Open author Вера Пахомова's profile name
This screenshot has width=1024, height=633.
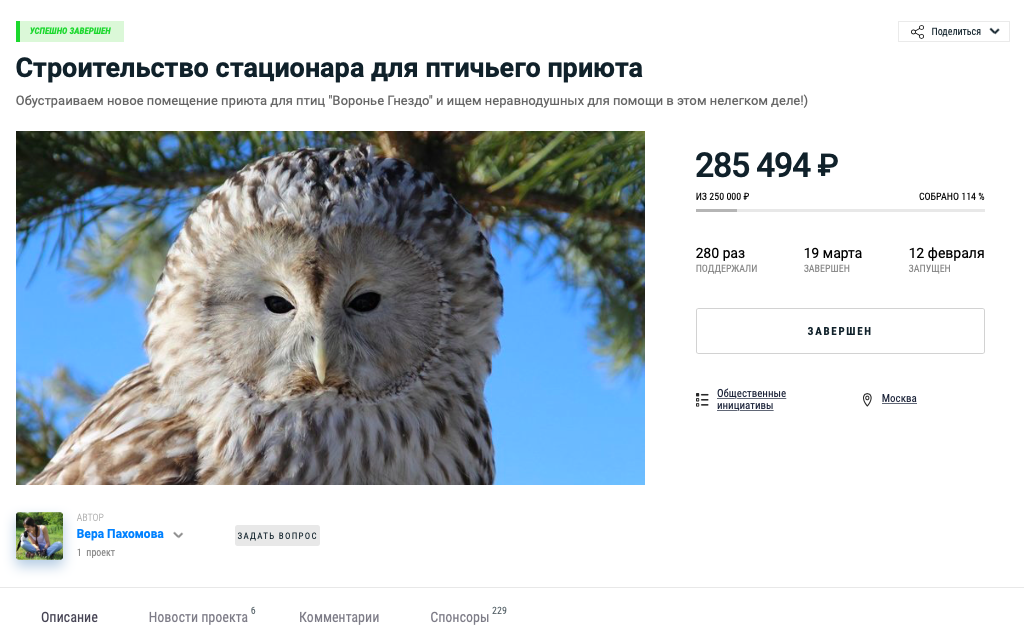120,534
